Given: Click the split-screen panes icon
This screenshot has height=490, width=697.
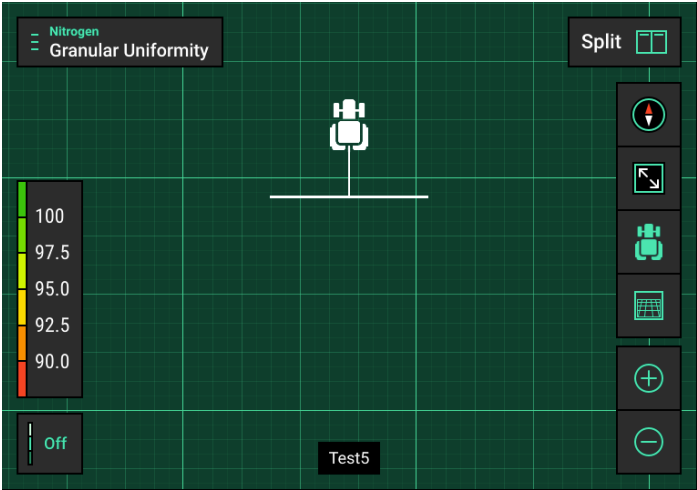Looking at the screenshot, I should tap(651, 43).
